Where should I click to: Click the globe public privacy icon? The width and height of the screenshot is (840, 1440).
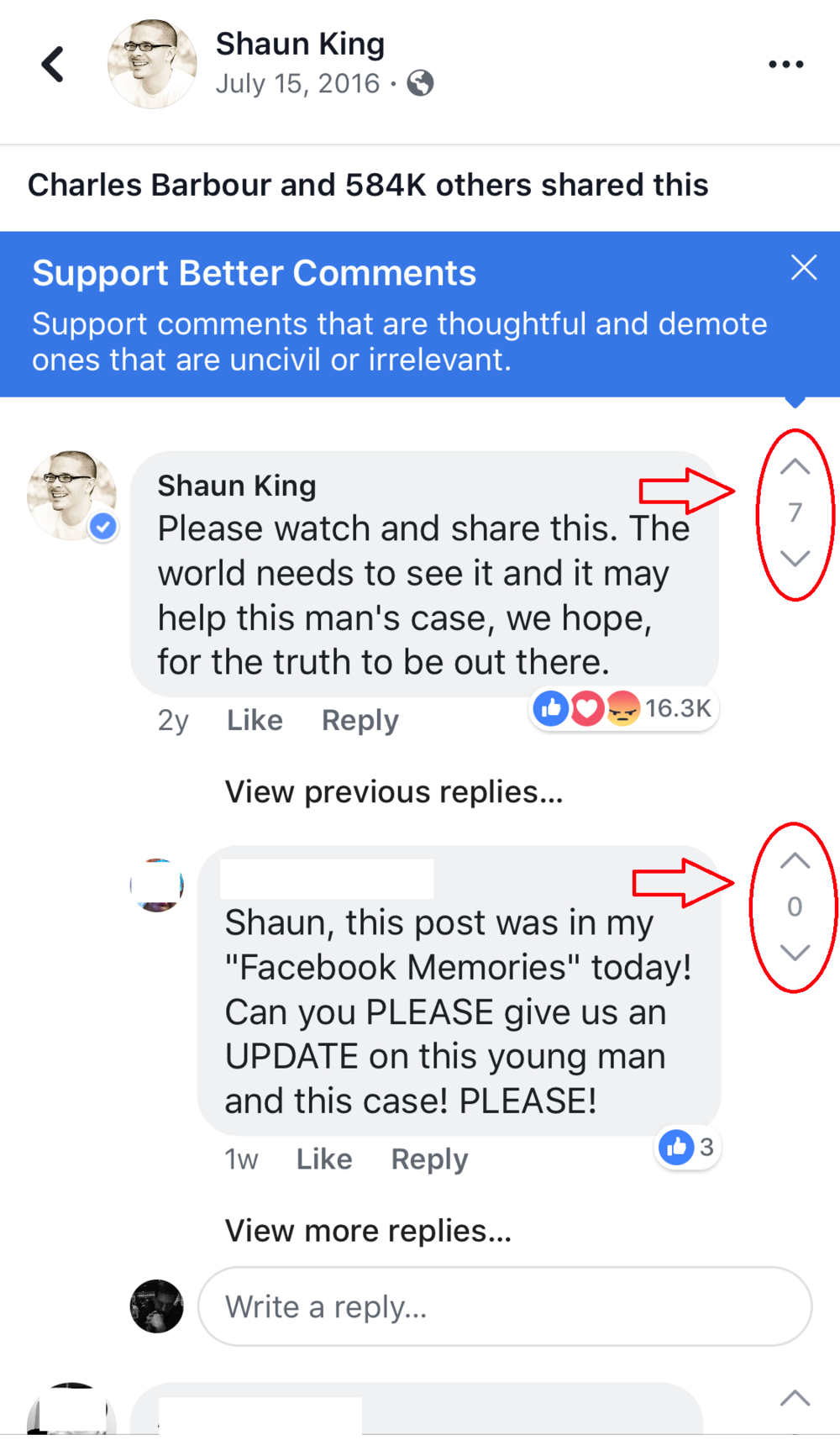click(x=420, y=83)
